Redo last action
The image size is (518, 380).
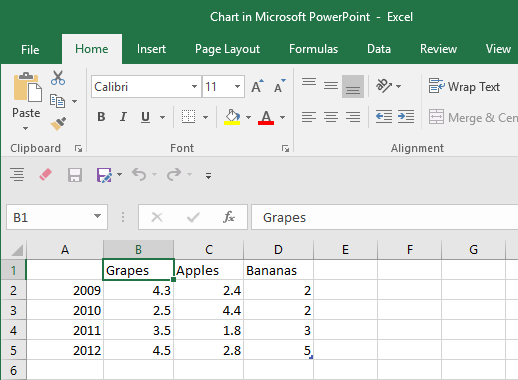(174, 174)
